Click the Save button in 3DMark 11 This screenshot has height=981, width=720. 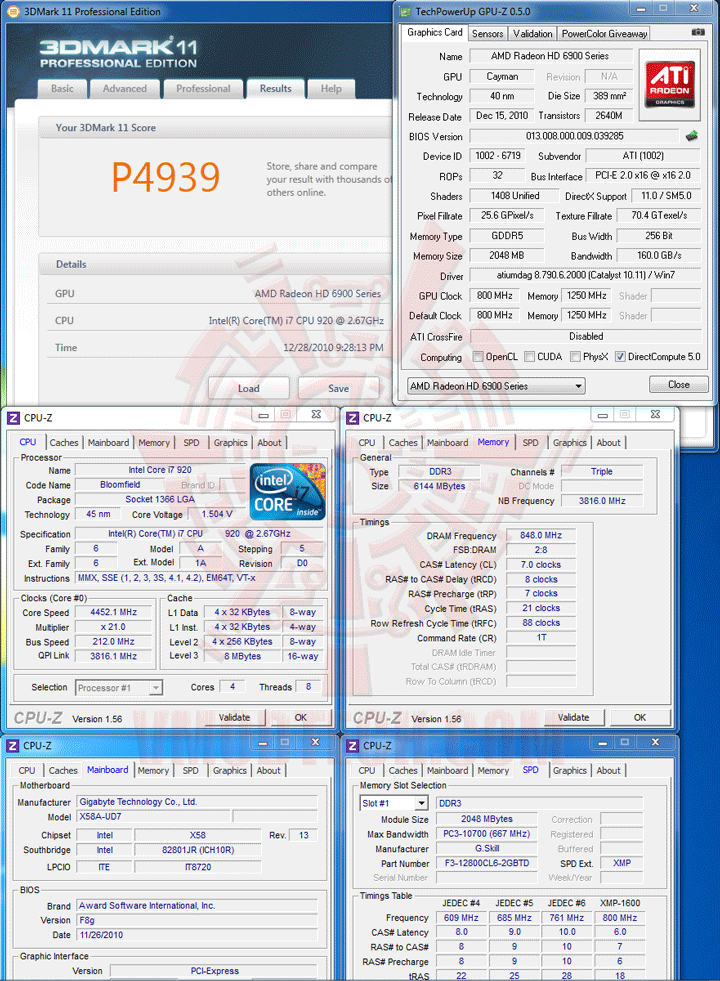(x=338, y=389)
